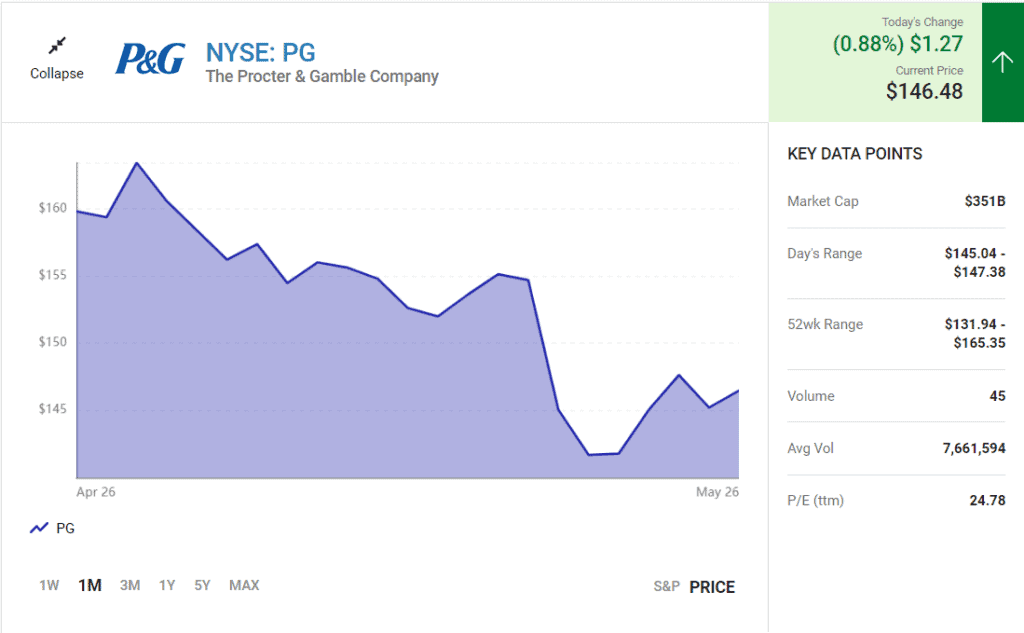Open the NYSE: PG ticker link
The image size is (1024, 633).
260,52
